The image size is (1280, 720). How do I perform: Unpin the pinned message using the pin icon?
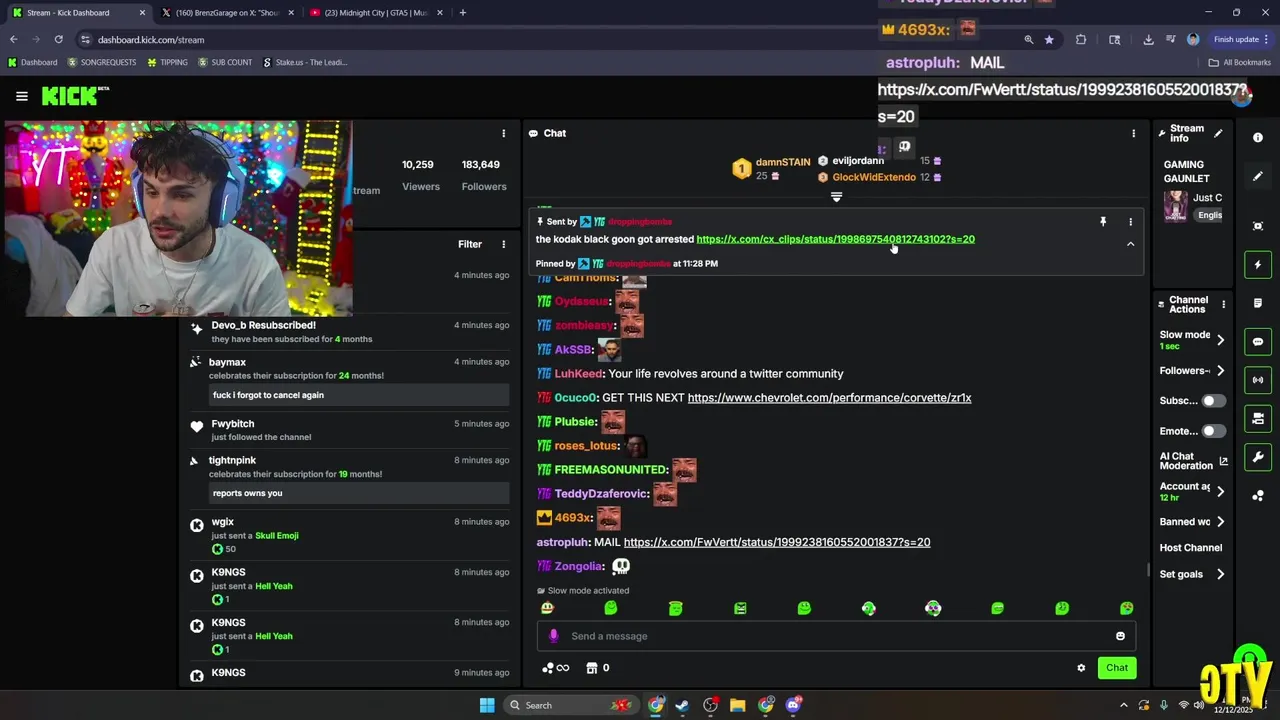(1103, 222)
